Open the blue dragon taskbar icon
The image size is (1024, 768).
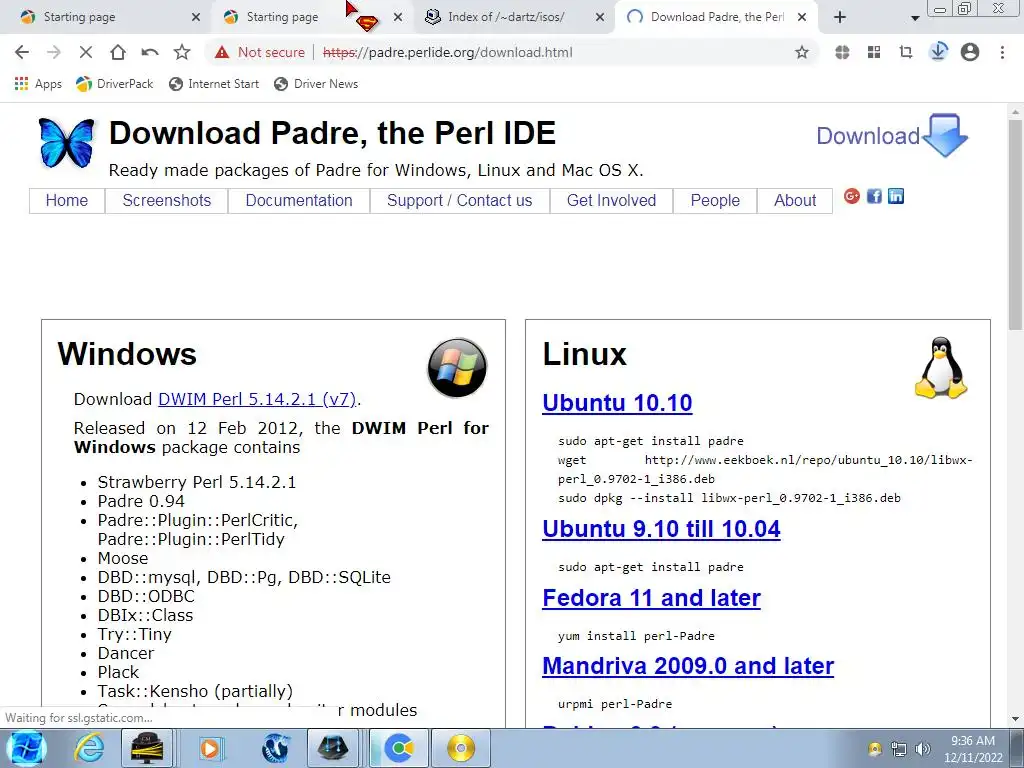point(275,748)
